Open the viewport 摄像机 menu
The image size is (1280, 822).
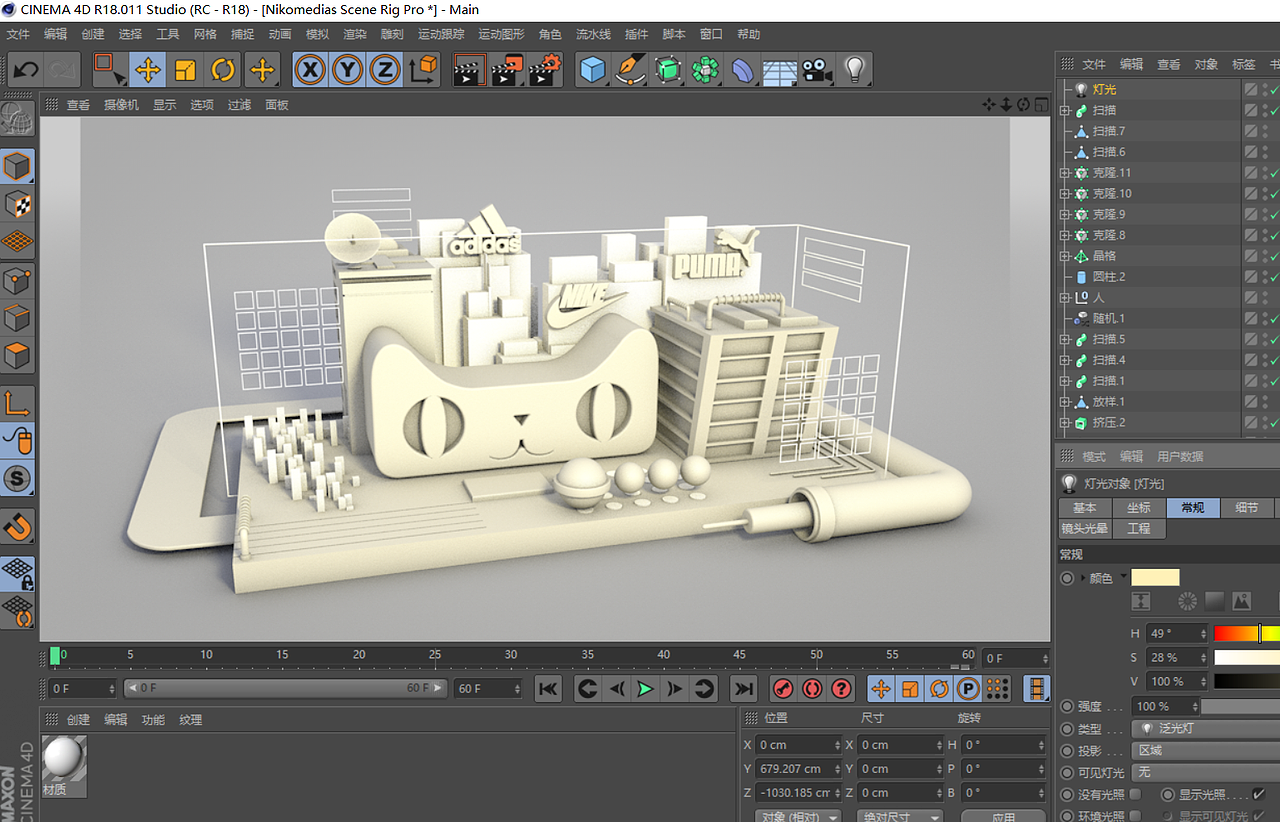pos(122,104)
